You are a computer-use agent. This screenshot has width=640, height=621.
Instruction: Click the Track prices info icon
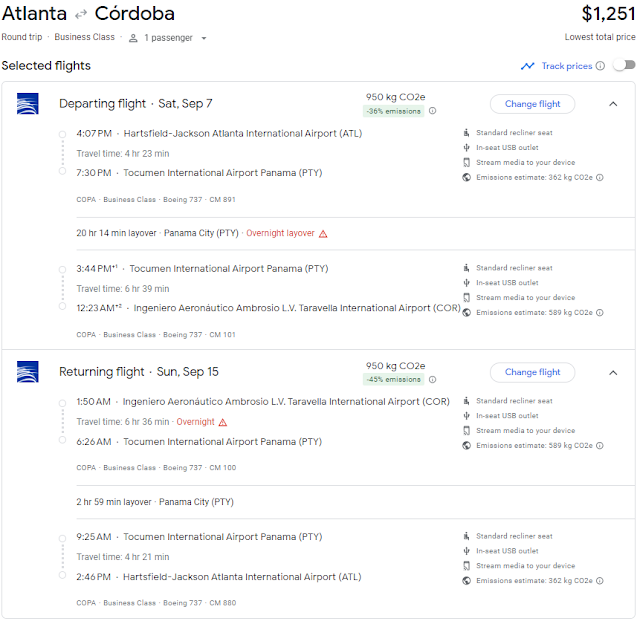[600, 66]
